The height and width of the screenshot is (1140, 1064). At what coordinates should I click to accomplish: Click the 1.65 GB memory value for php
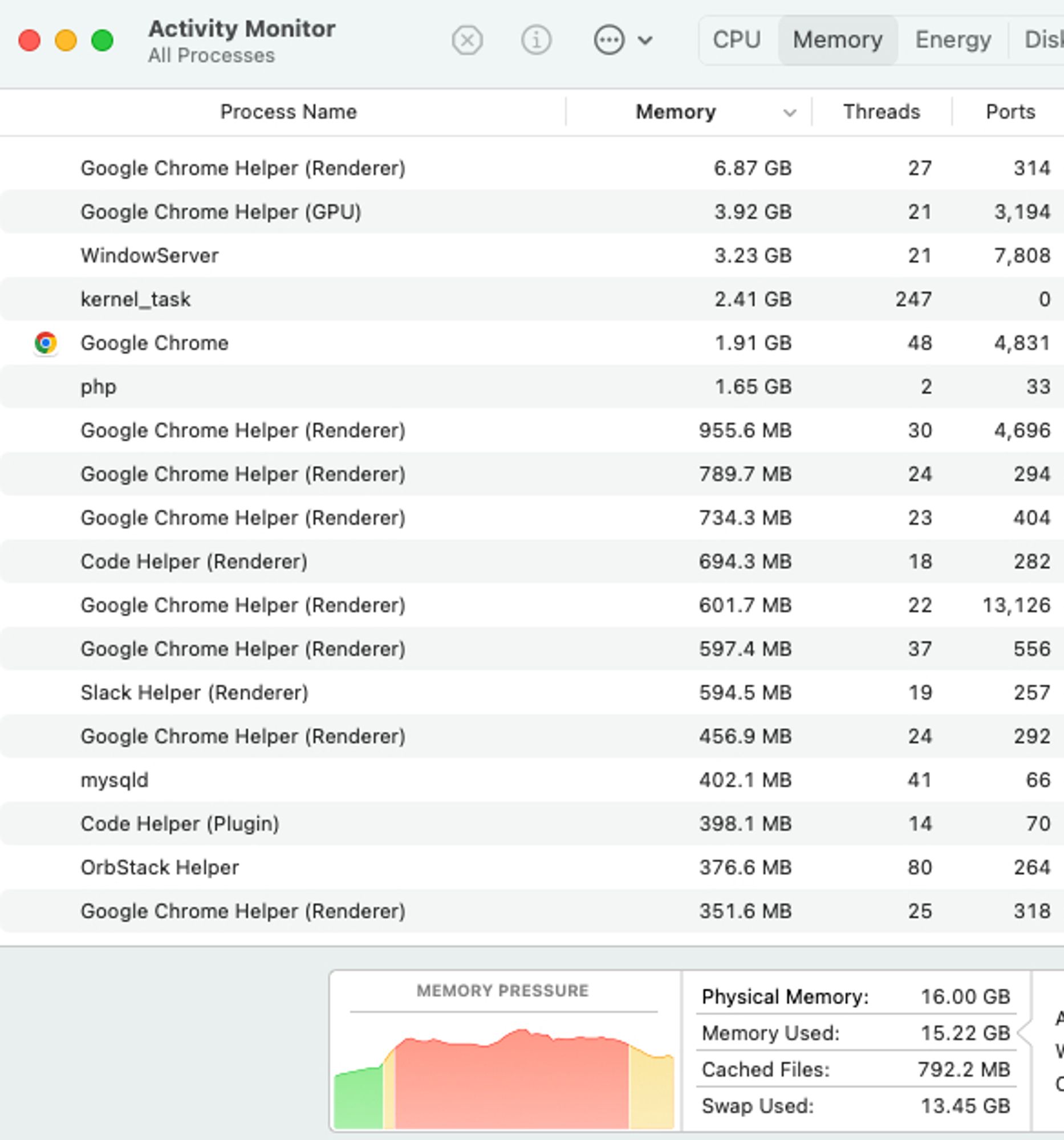[753, 386]
